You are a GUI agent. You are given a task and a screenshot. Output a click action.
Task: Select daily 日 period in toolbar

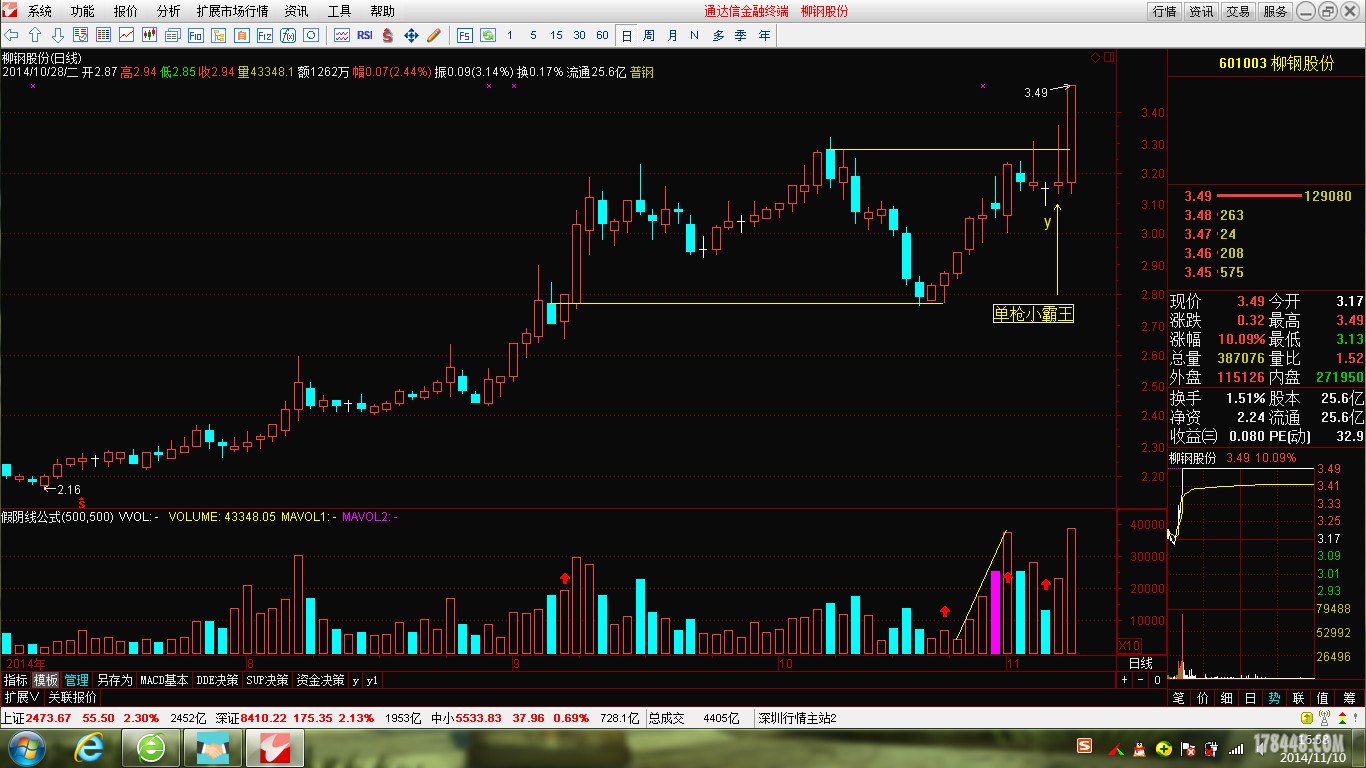tap(626, 35)
